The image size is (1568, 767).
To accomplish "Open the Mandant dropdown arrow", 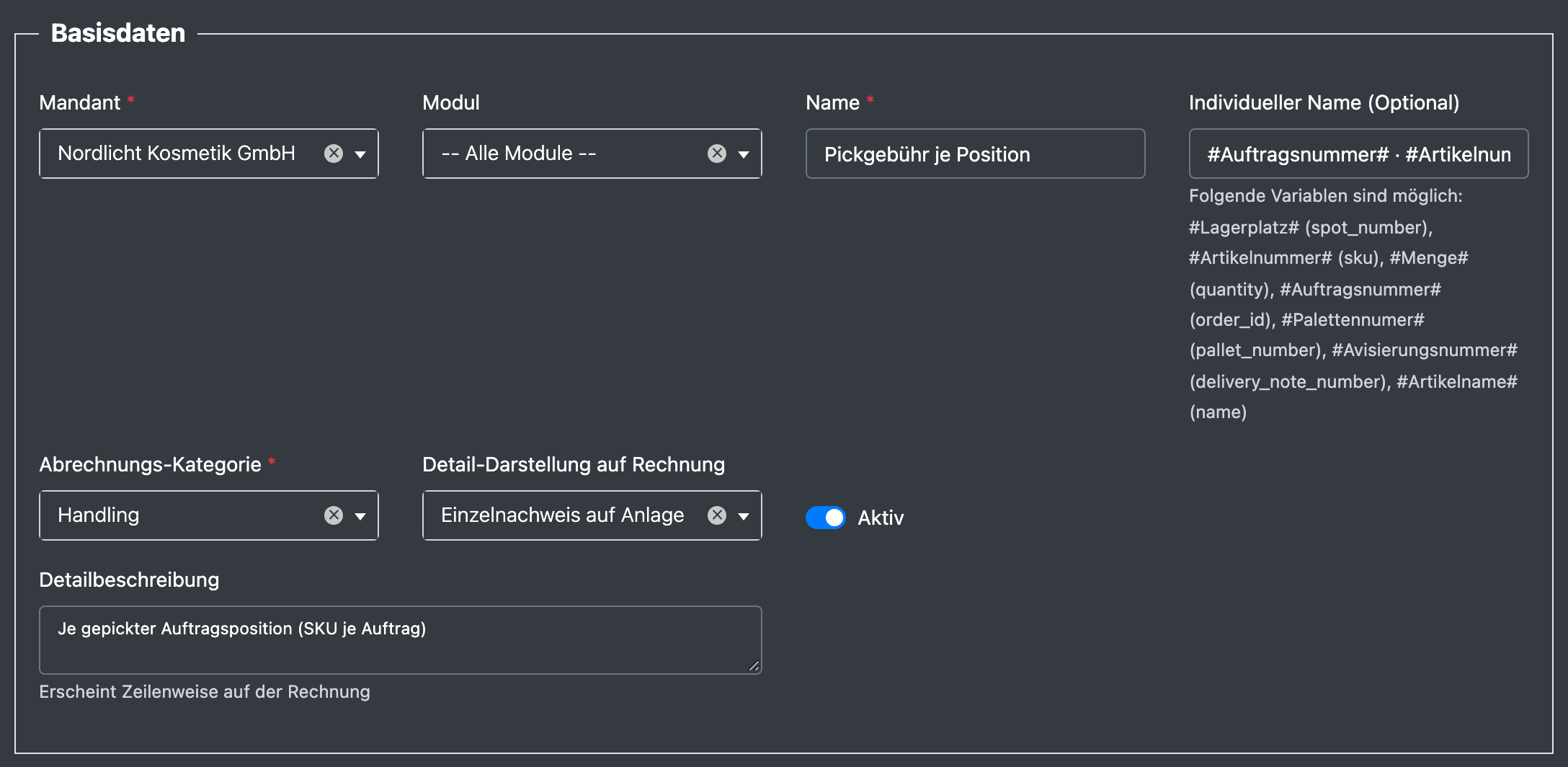I will point(360,154).
